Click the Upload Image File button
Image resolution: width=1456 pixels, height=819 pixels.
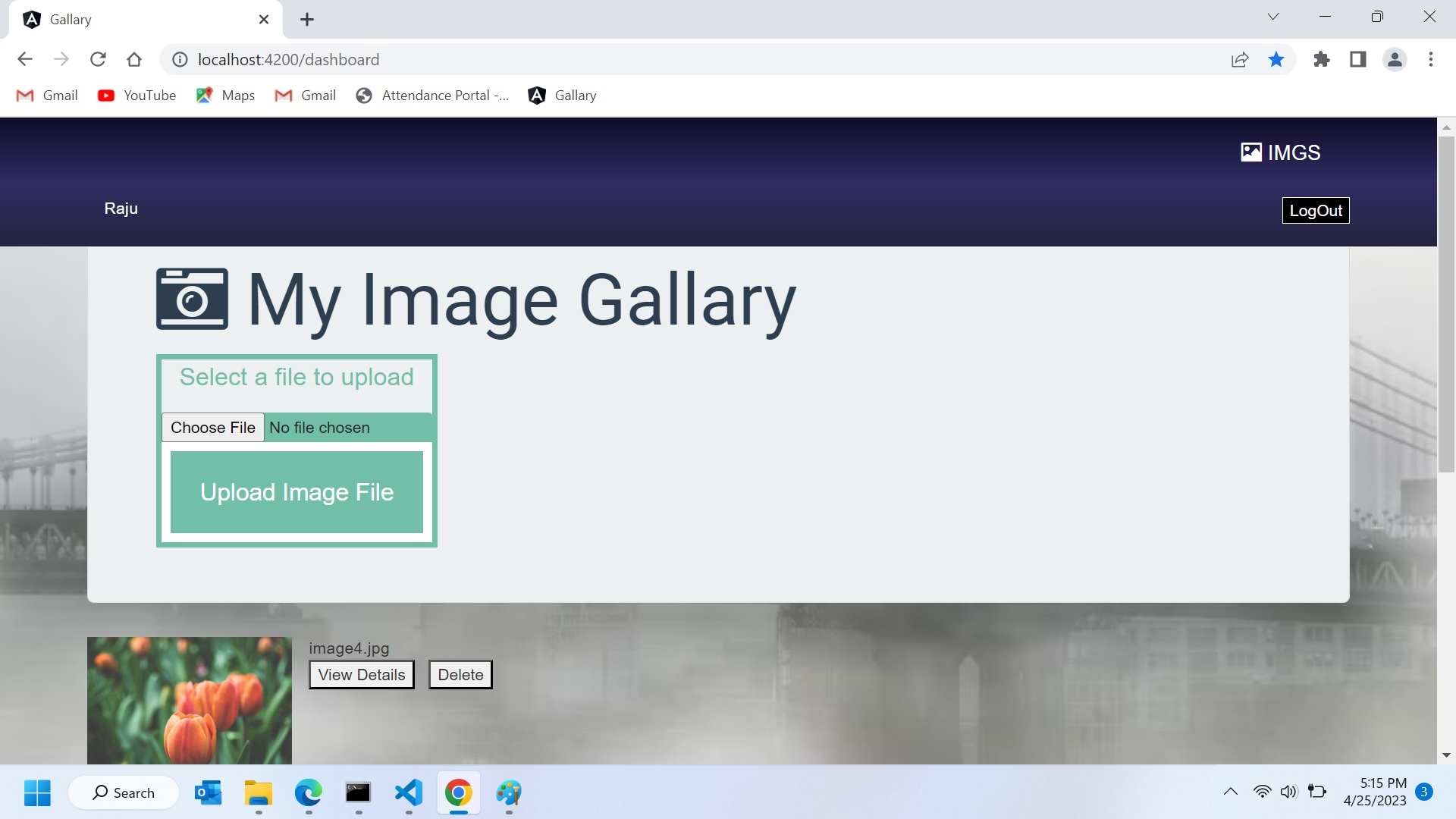[x=296, y=492]
